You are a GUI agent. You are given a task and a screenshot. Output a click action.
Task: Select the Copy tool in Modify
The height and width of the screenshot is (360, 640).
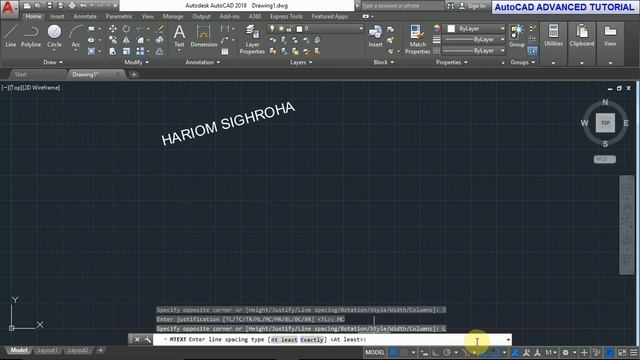click(113, 40)
